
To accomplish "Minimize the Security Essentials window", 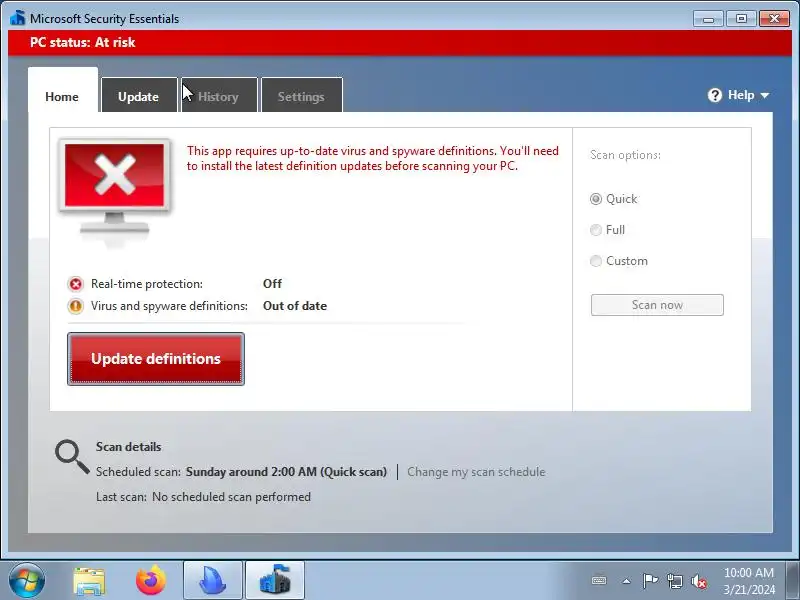I will [x=708, y=19].
